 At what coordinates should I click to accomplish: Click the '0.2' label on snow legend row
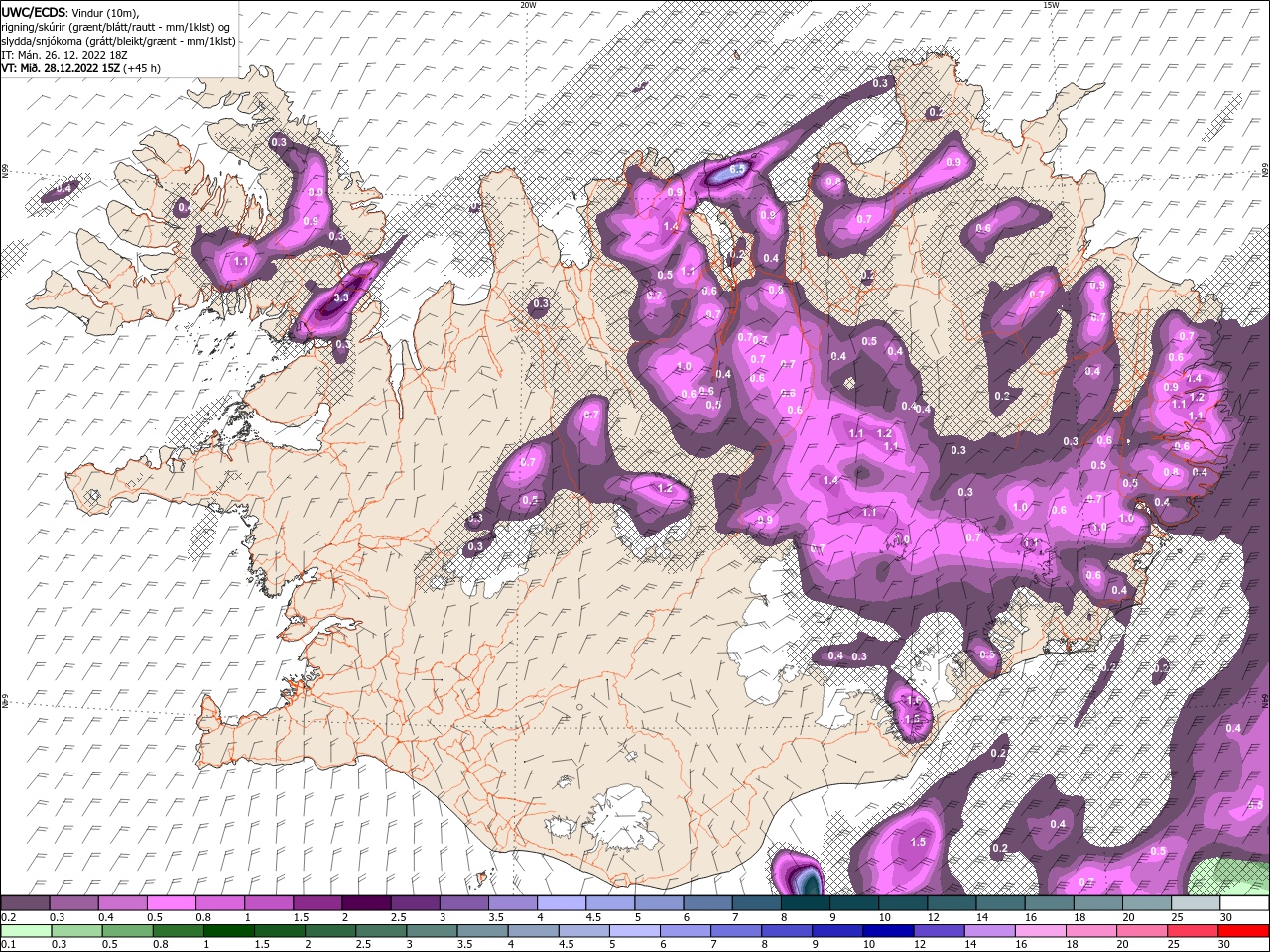8,917
